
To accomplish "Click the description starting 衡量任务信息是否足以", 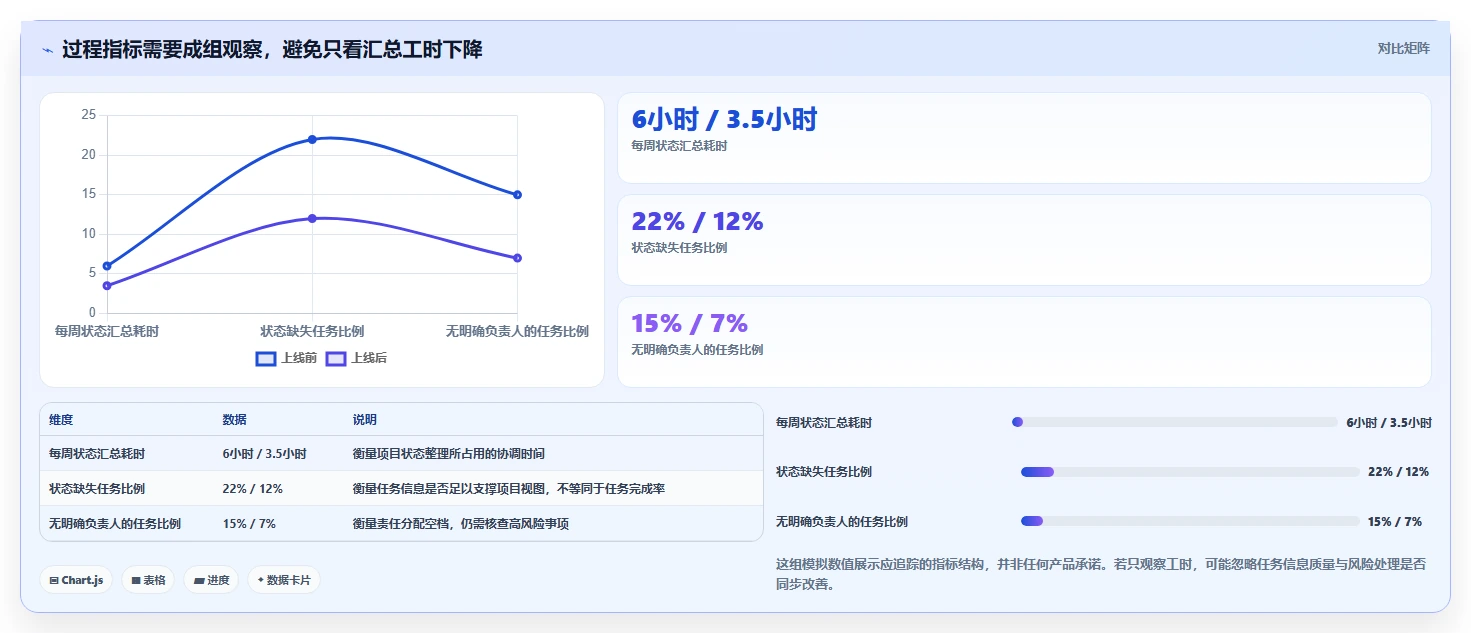I will (509, 489).
